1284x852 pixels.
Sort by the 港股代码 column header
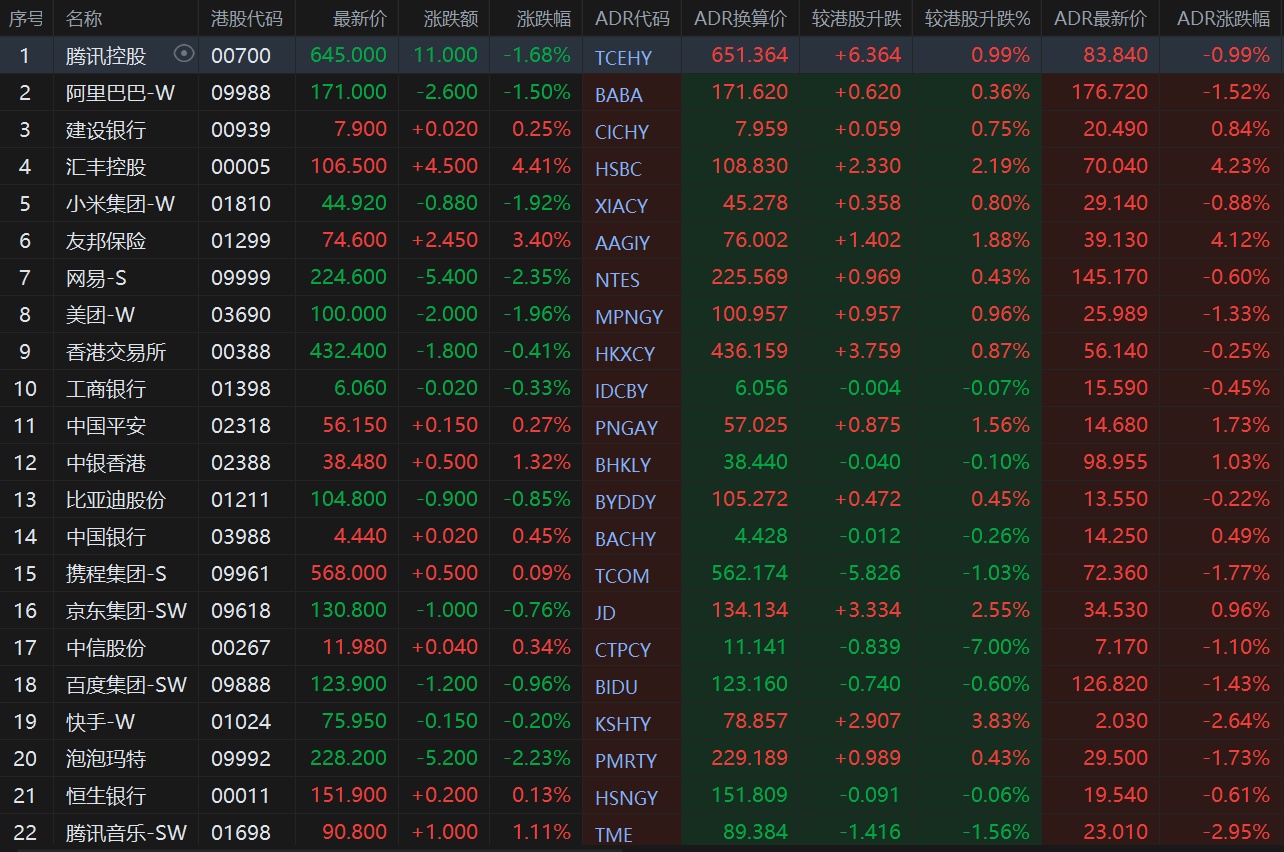pos(247,18)
